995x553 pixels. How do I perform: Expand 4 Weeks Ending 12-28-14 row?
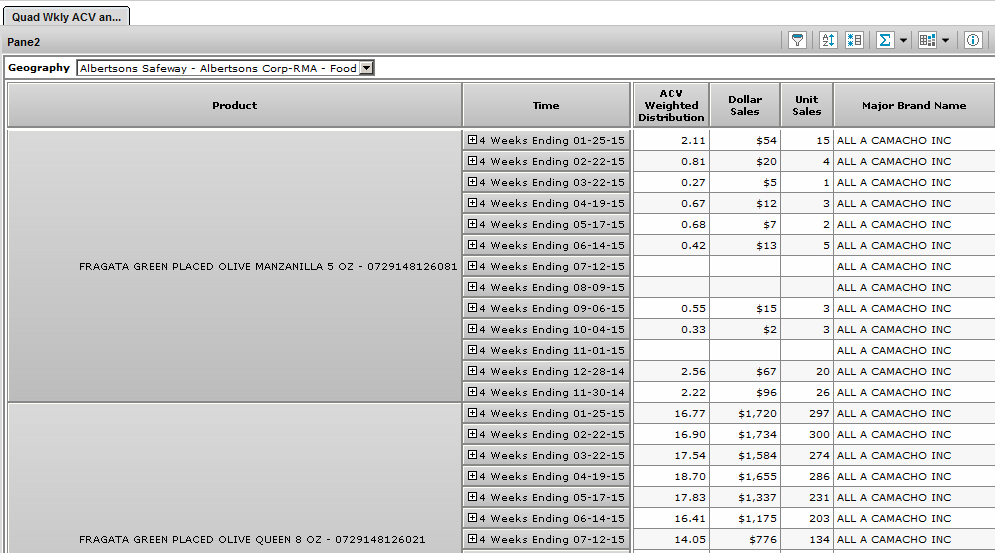tap(472, 371)
